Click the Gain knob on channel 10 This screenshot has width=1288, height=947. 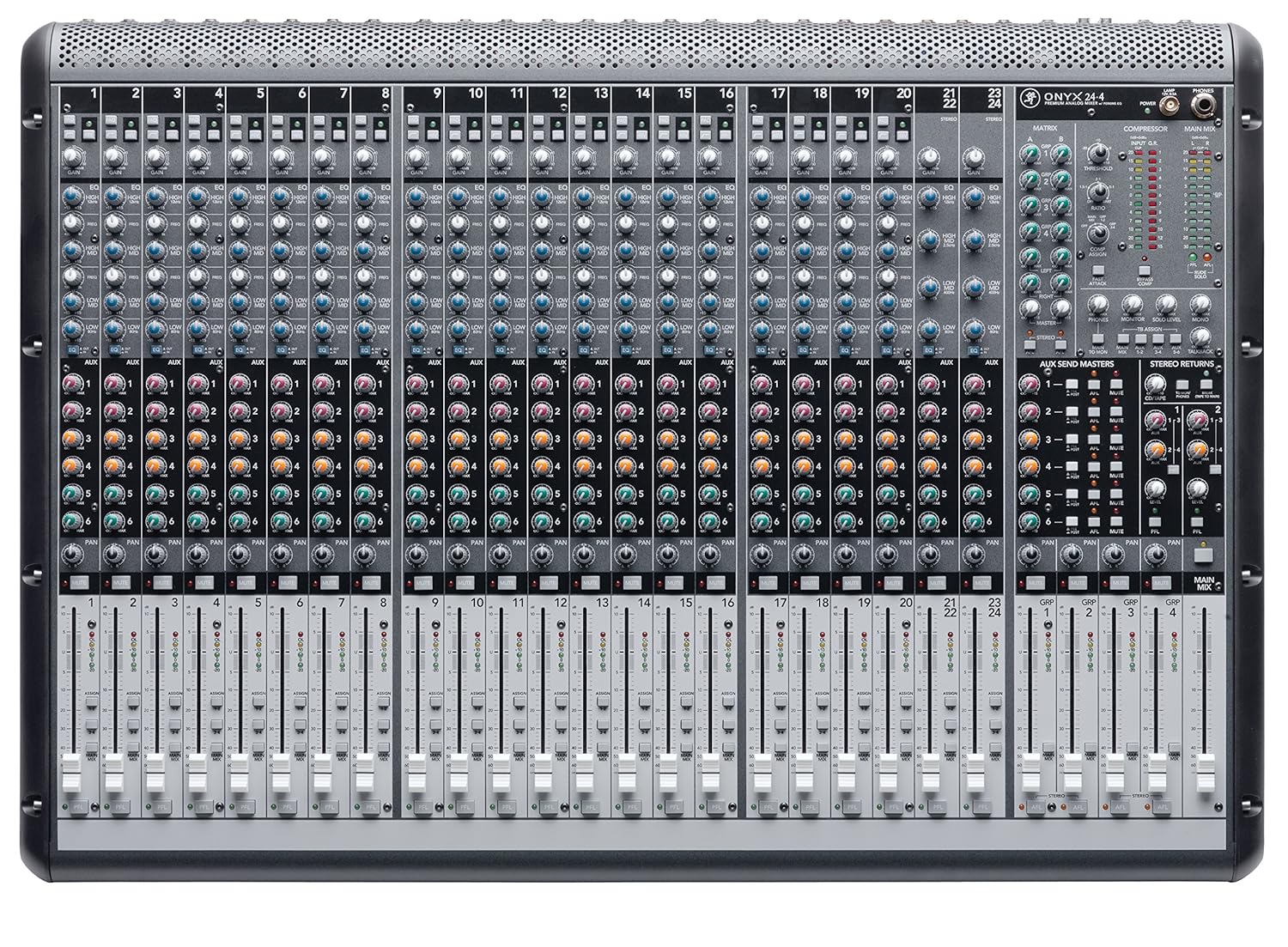click(x=459, y=157)
